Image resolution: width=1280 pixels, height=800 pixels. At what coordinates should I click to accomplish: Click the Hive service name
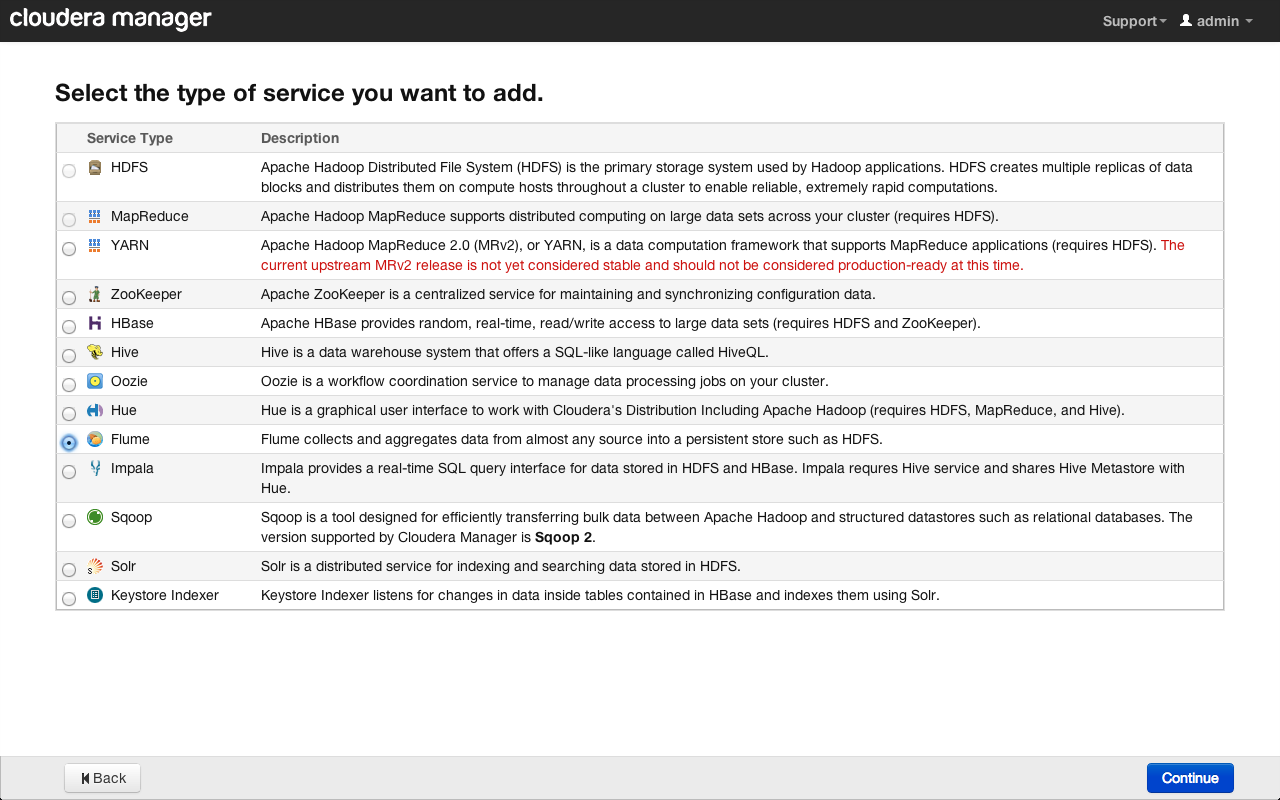125,352
